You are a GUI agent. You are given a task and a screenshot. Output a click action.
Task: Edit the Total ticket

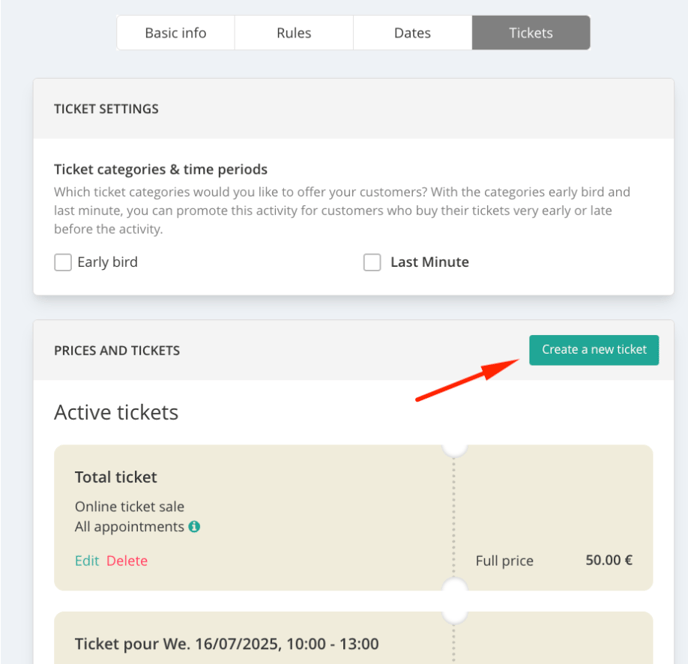click(x=87, y=561)
